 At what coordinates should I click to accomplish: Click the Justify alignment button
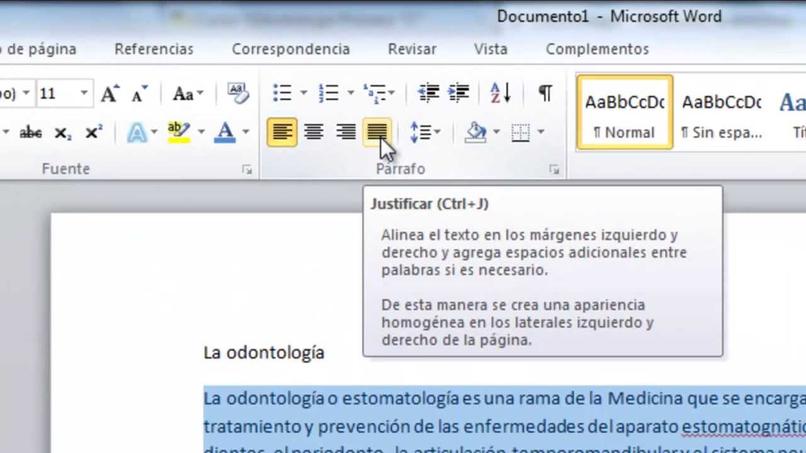[377, 132]
